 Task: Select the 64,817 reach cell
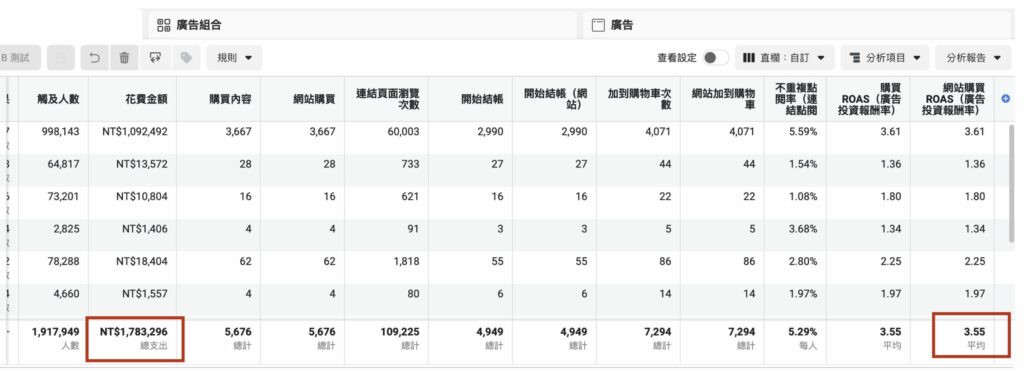coord(54,170)
